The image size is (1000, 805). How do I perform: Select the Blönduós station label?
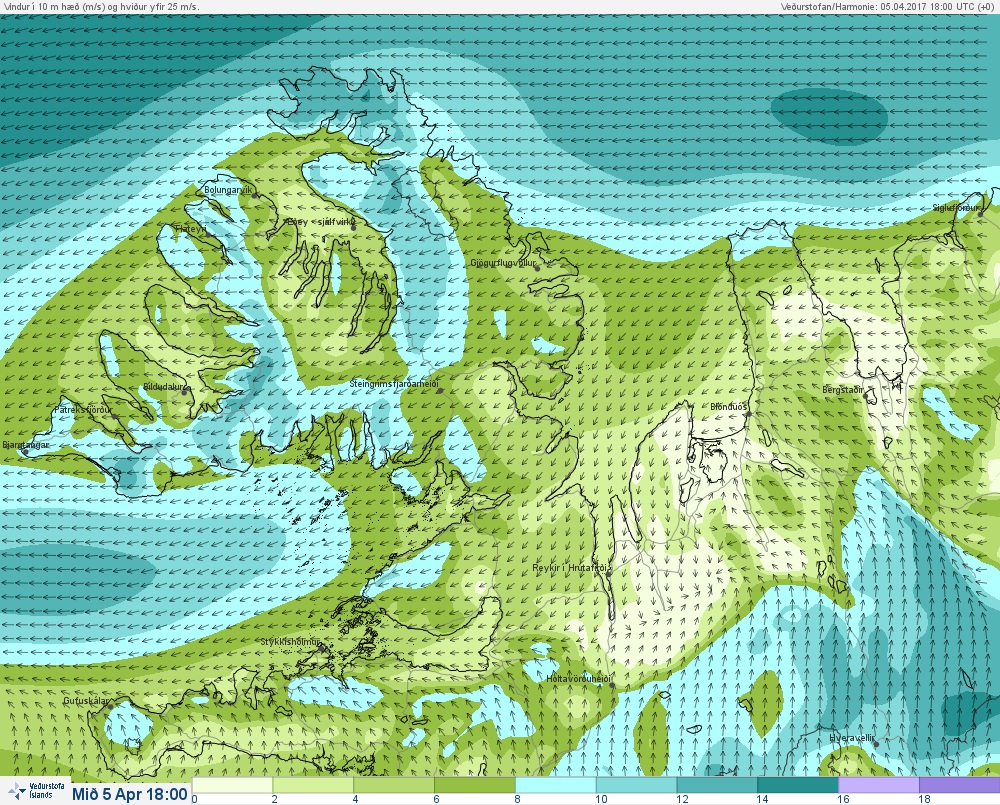click(x=728, y=406)
